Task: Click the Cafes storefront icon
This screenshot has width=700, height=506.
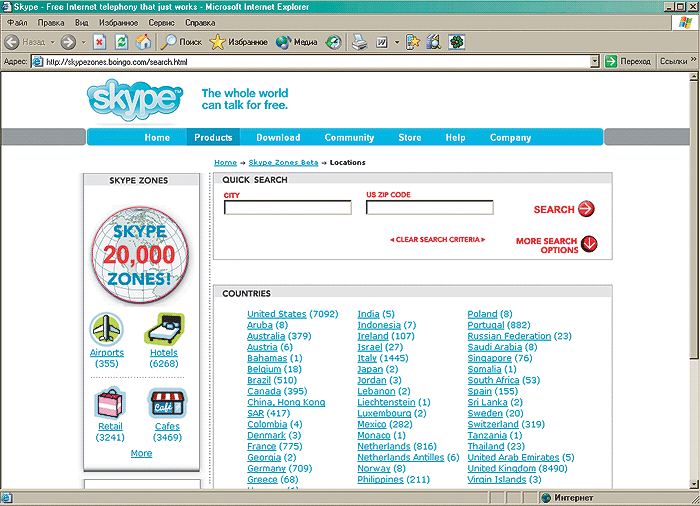Action: (167, 403)
